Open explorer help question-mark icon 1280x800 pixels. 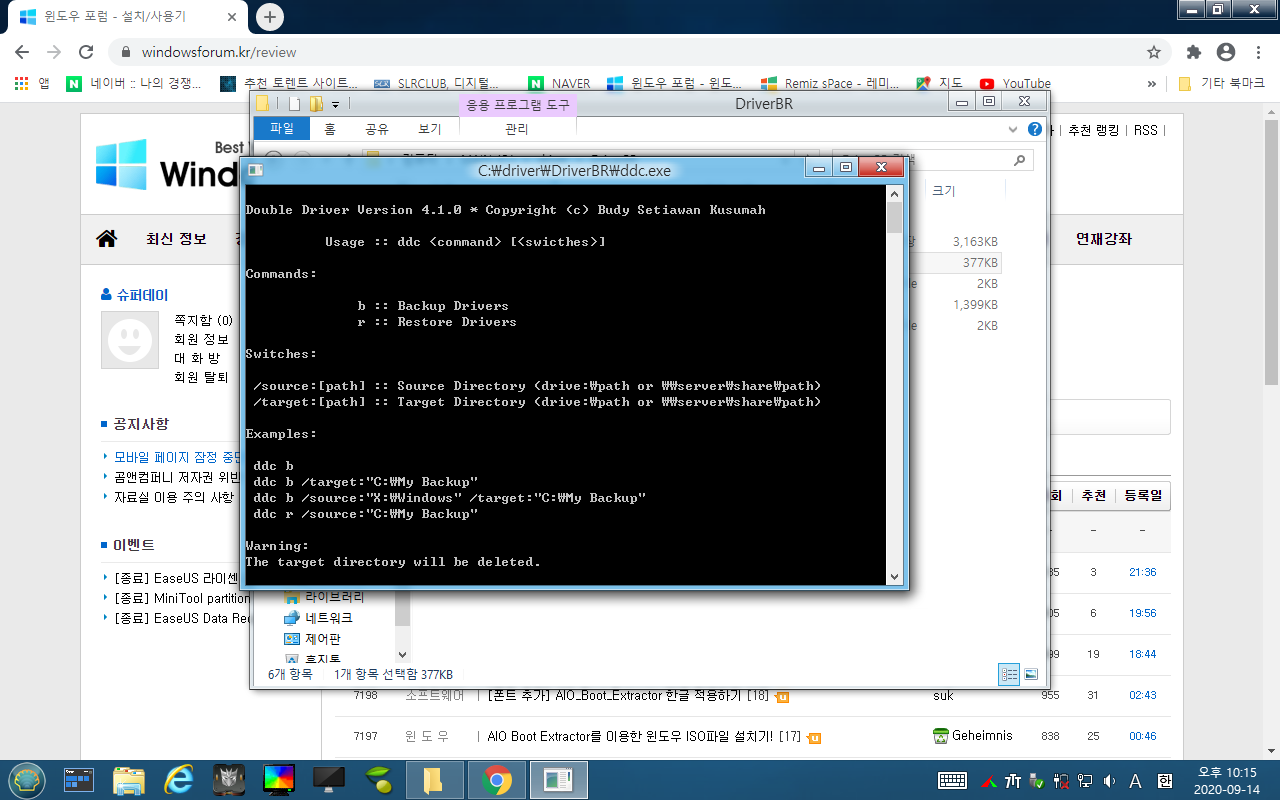tap(1035, 129)
